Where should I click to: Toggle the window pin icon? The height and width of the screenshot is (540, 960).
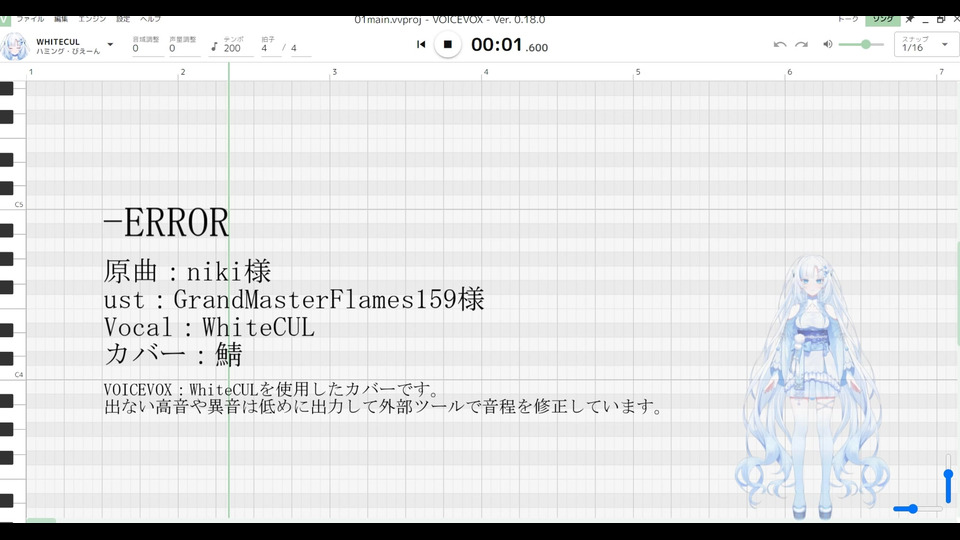point(910,19)
